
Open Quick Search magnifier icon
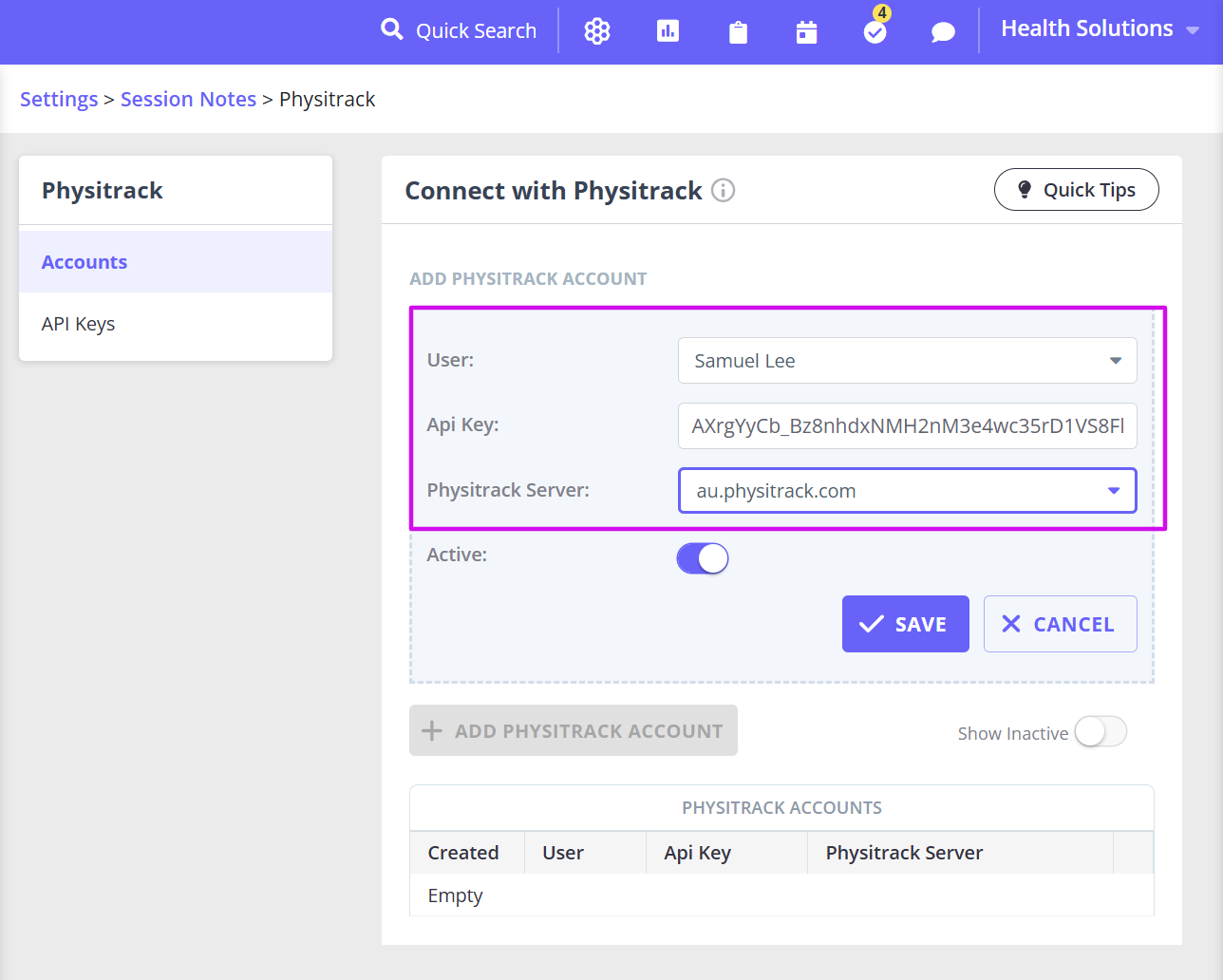(x=391, y=29)
